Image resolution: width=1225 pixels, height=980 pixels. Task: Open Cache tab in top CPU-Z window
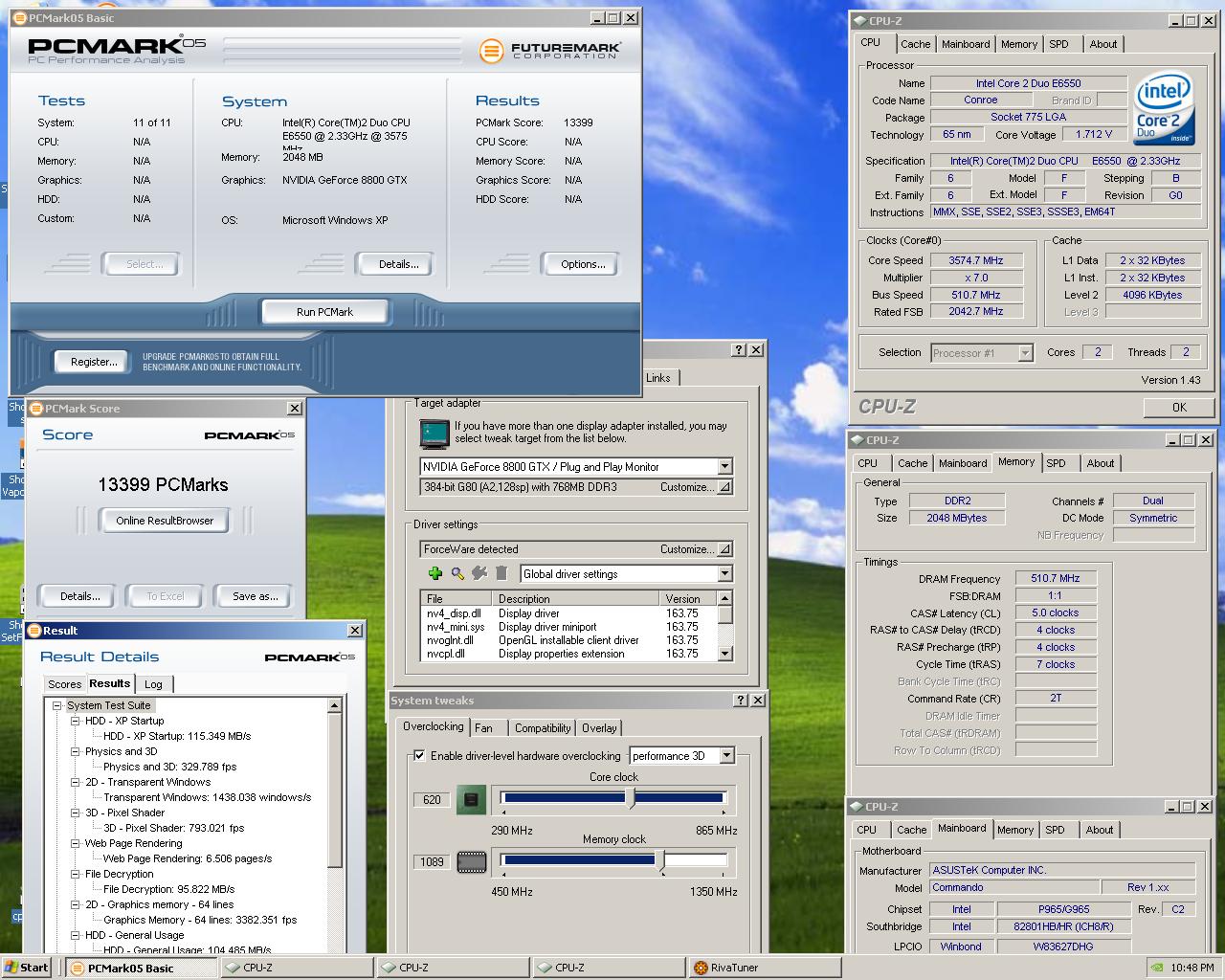[x=916, y=44]
